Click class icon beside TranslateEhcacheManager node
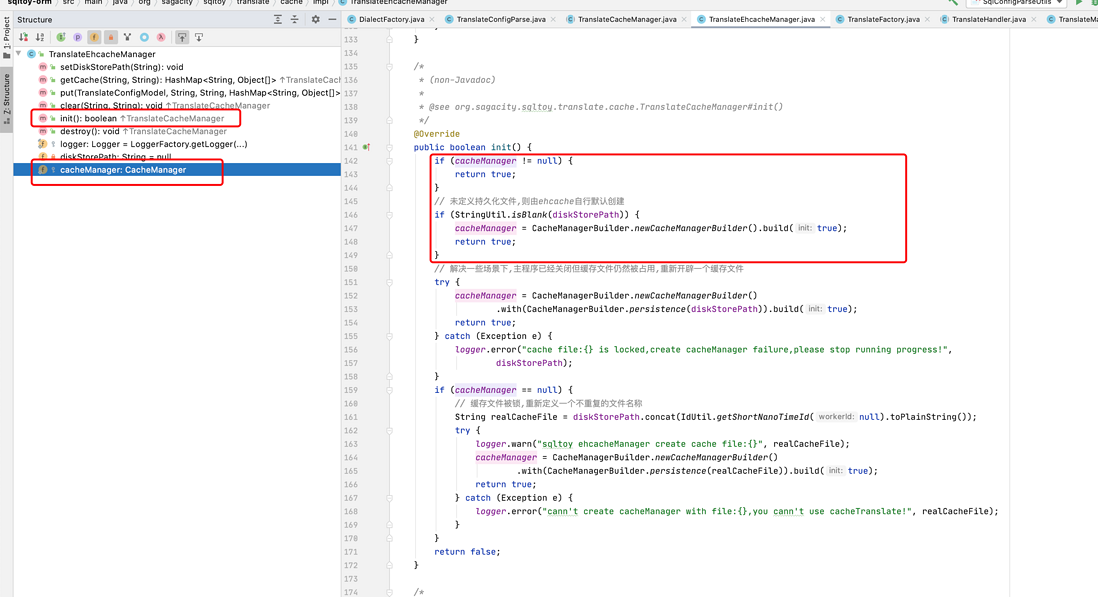The width and height of the screenshot is (1098, 597). [x=32, y=54]
